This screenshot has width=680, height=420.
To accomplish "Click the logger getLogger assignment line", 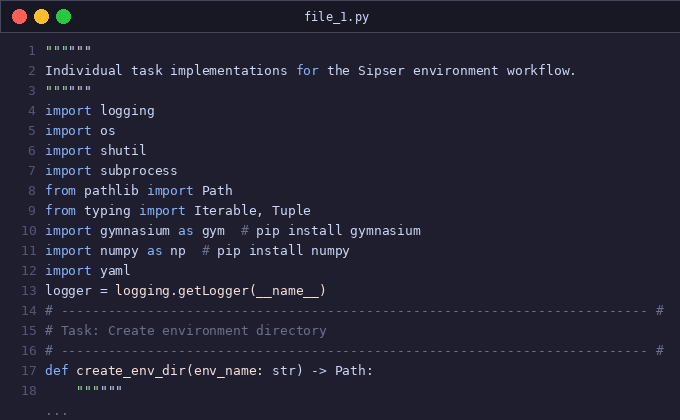I will tap(186, 291).
